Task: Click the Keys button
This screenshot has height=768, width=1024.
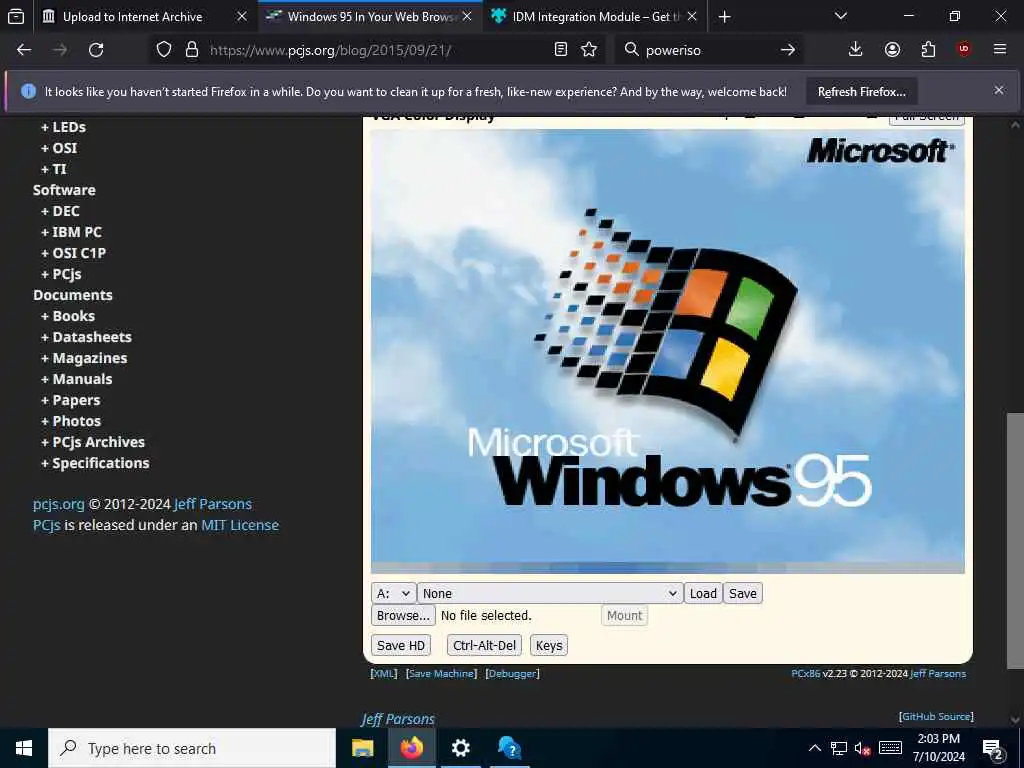Action: (x=549, y=645)
